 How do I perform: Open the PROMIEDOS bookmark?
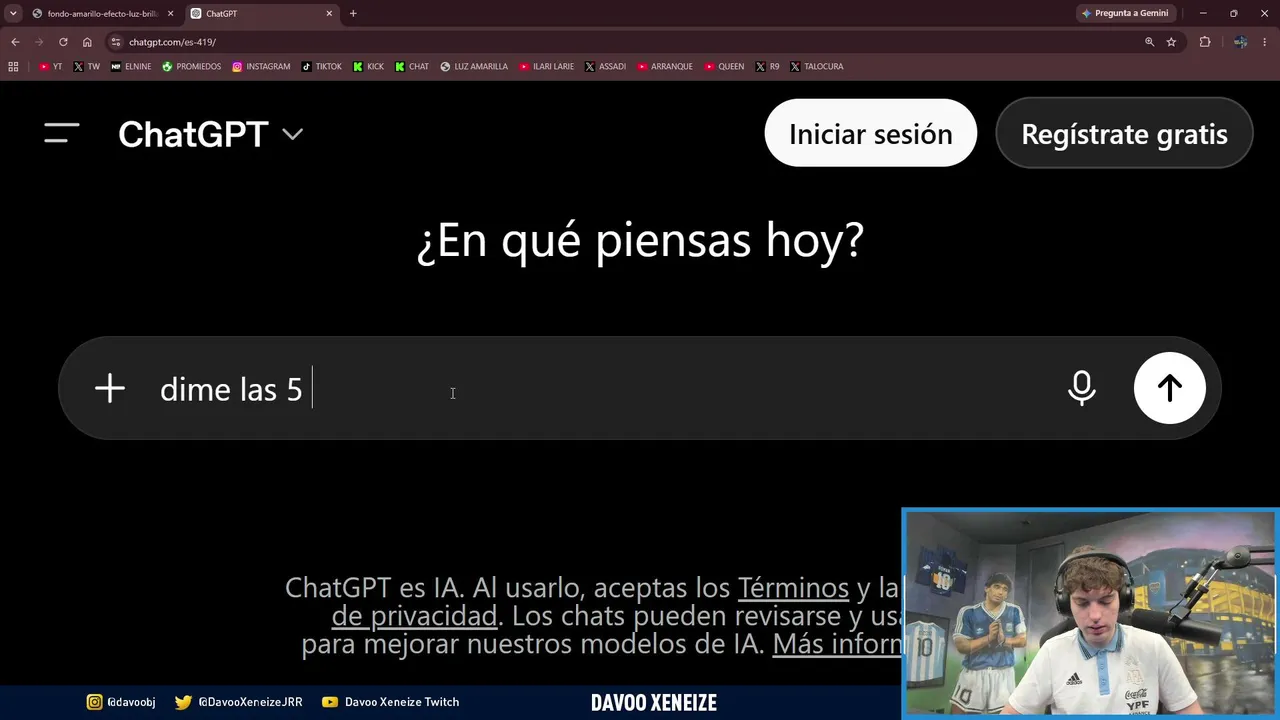tap(191, 67)
